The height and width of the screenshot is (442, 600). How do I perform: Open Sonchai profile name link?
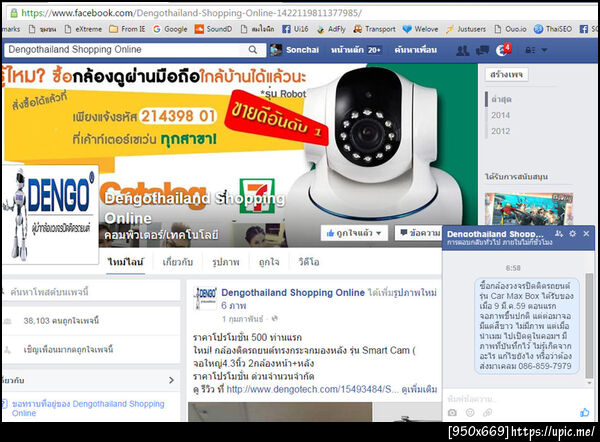[302, 50]
